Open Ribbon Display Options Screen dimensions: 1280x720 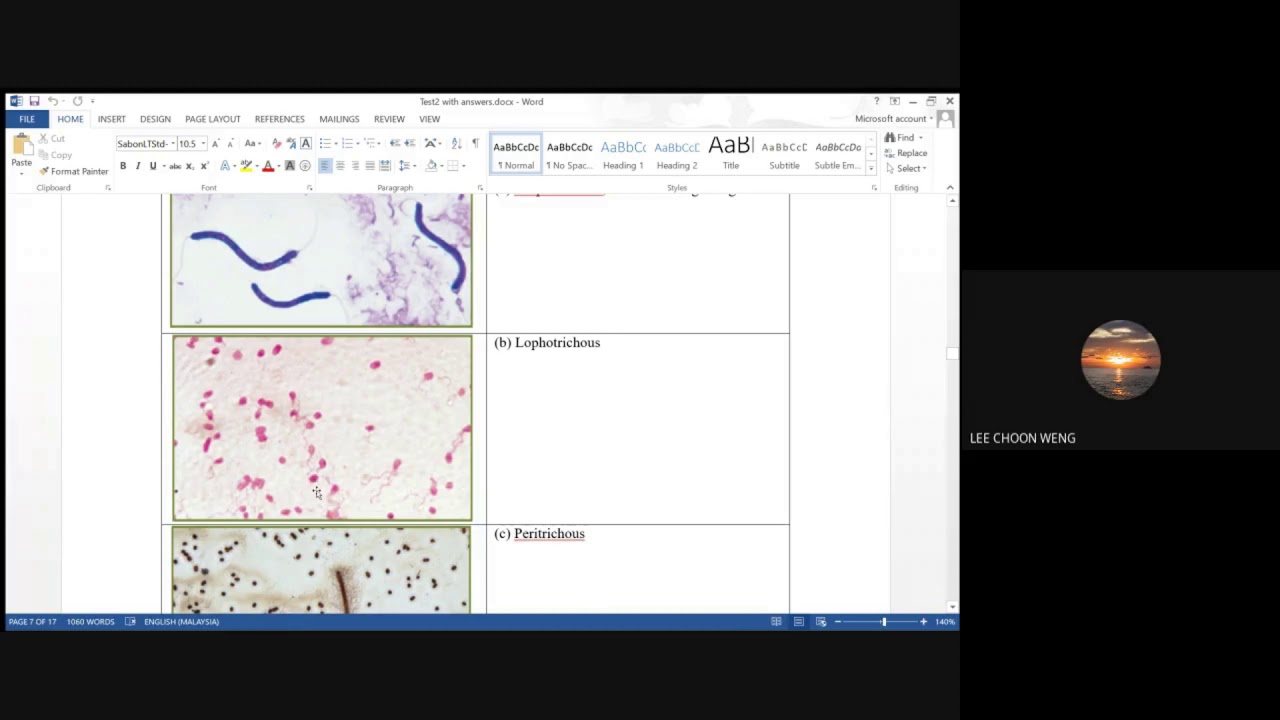pyautogui.click(x=894, y=101)
